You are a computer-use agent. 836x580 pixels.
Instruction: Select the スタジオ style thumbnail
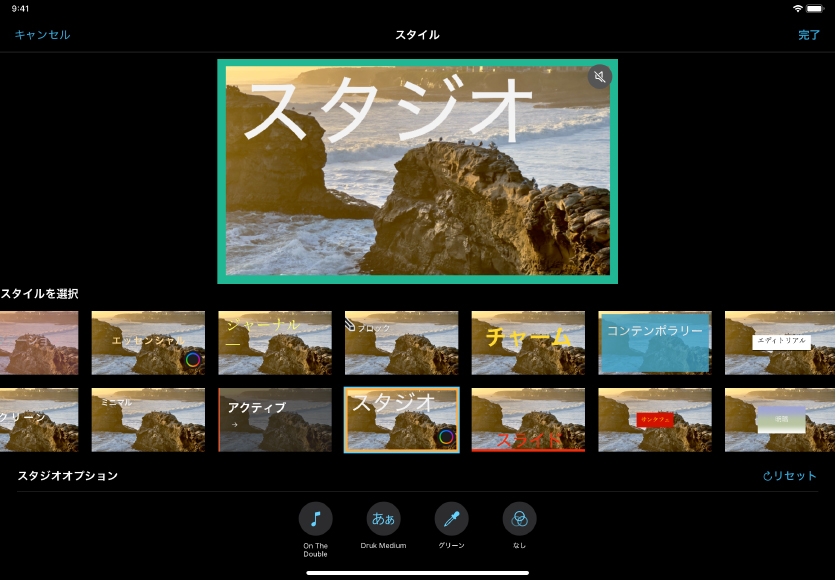401,419
